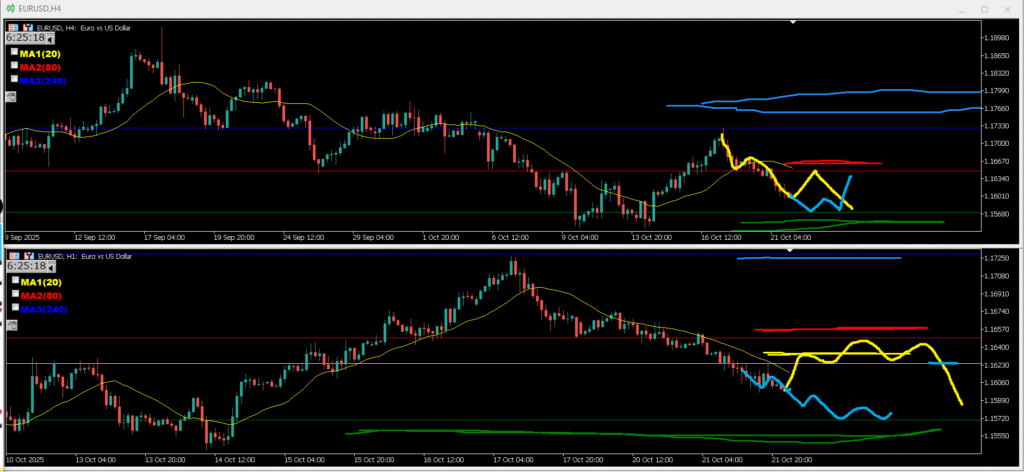Click '17 Oct 04:00' on the H1 time axis

coord(513,458)
